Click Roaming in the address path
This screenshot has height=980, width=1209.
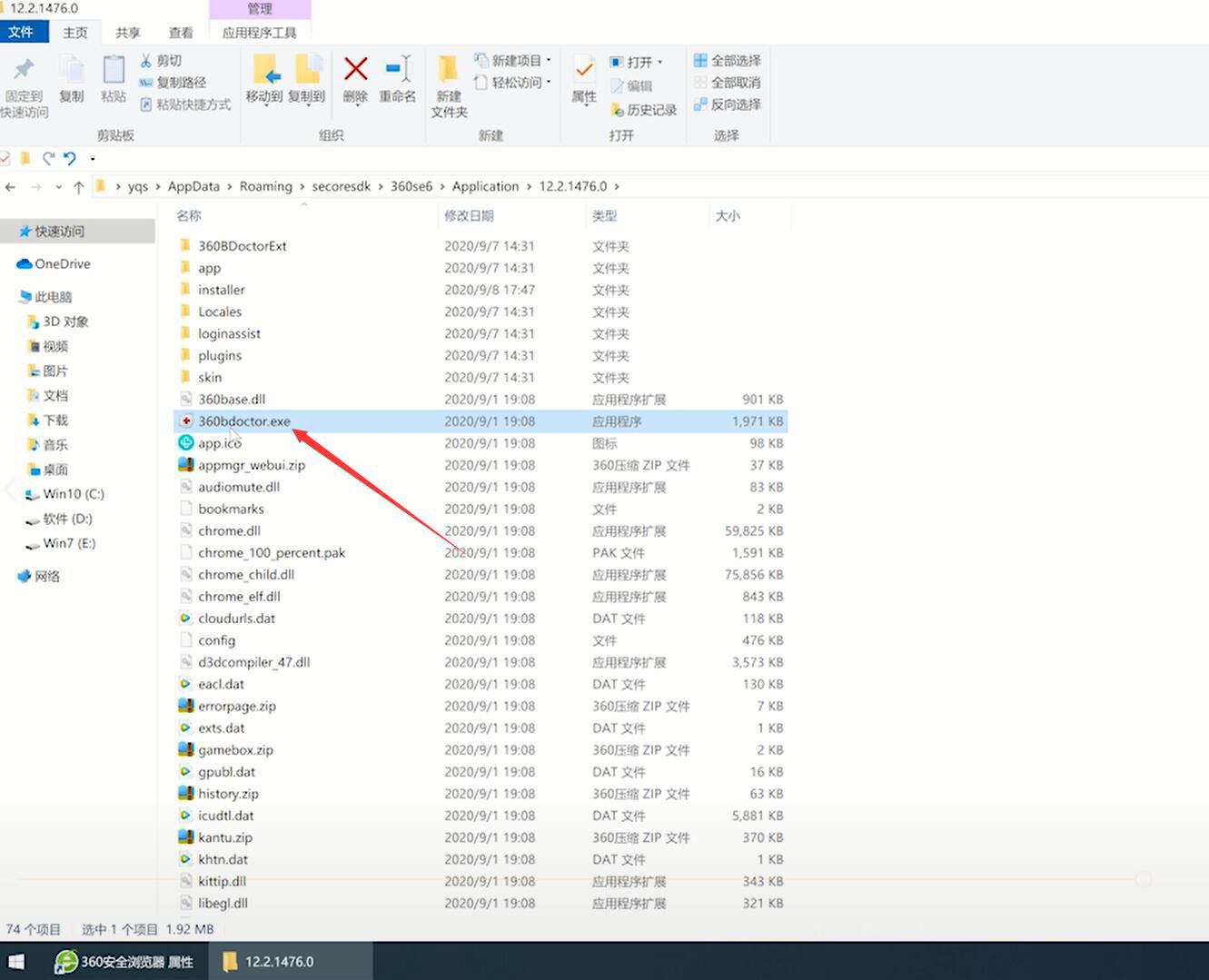[266, 186]
